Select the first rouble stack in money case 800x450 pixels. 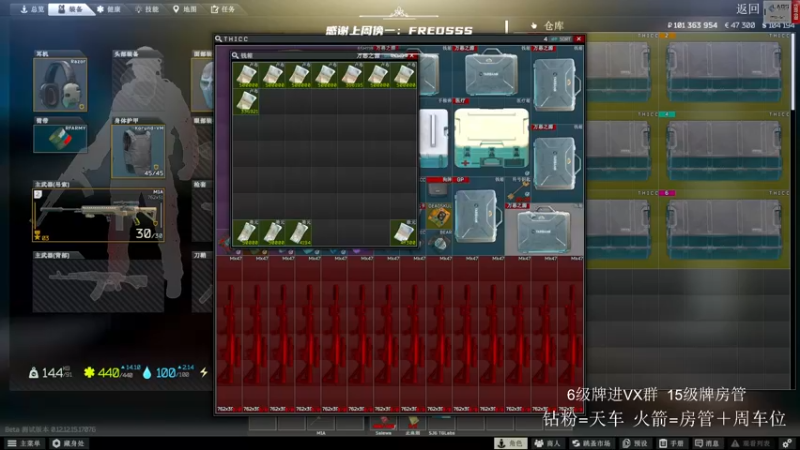[x=246, y=76]
